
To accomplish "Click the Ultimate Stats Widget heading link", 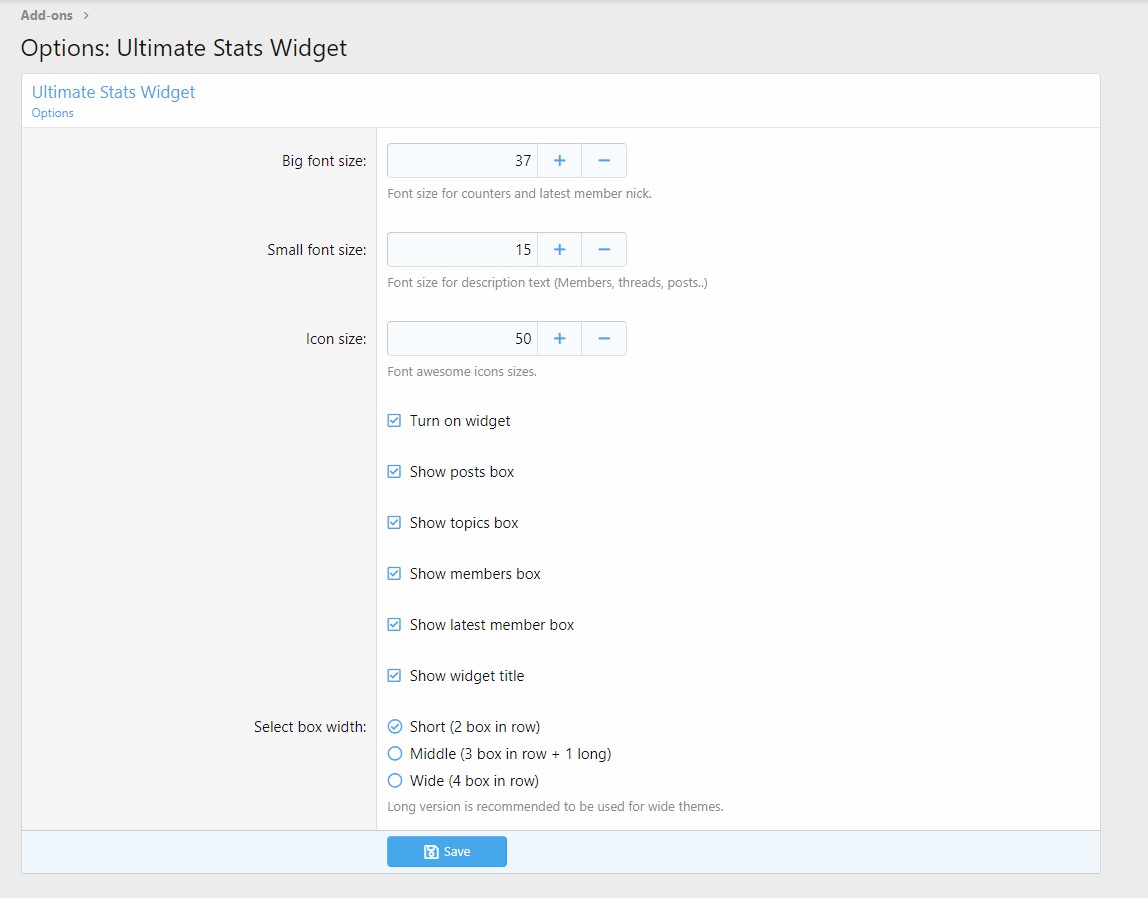I will click(x=113, y=92).
